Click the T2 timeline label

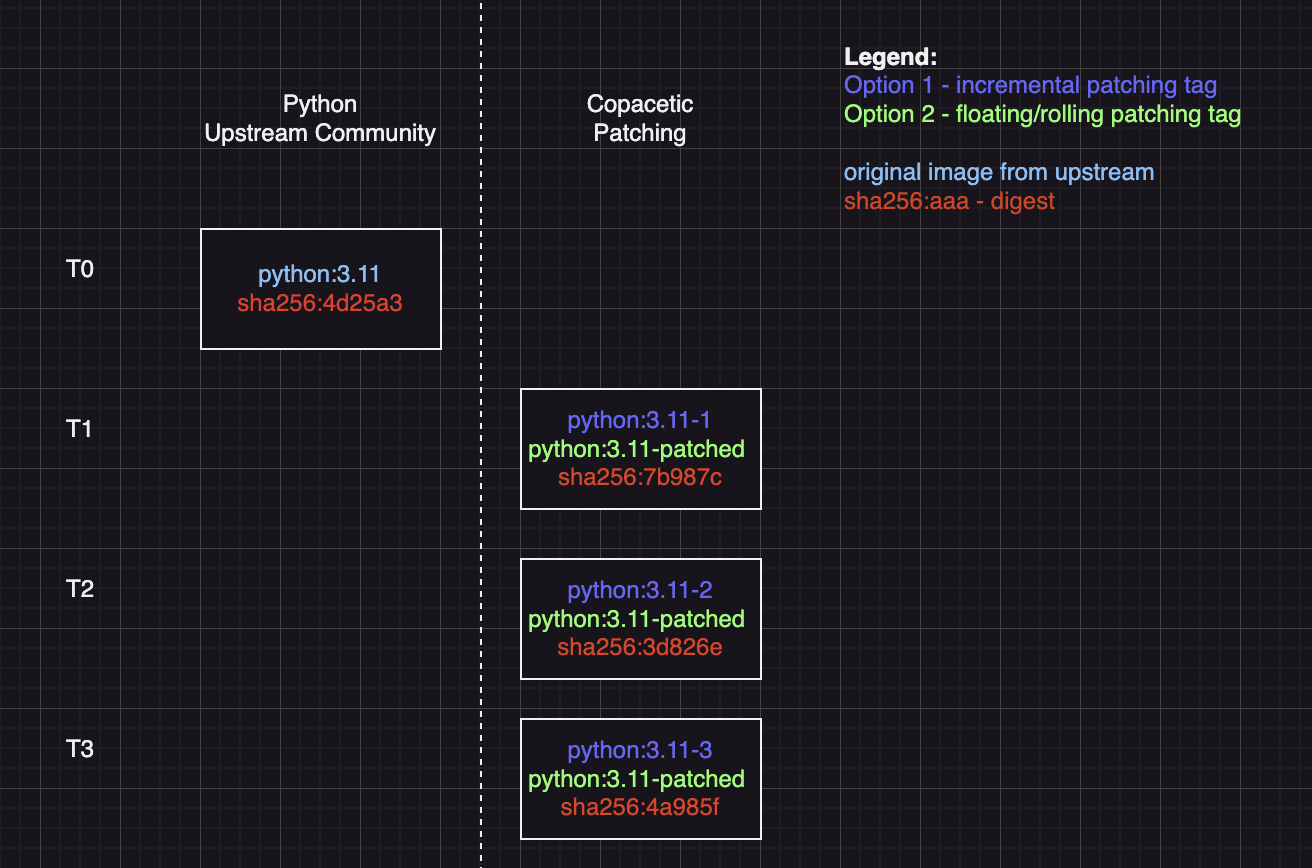pos(80,589)
